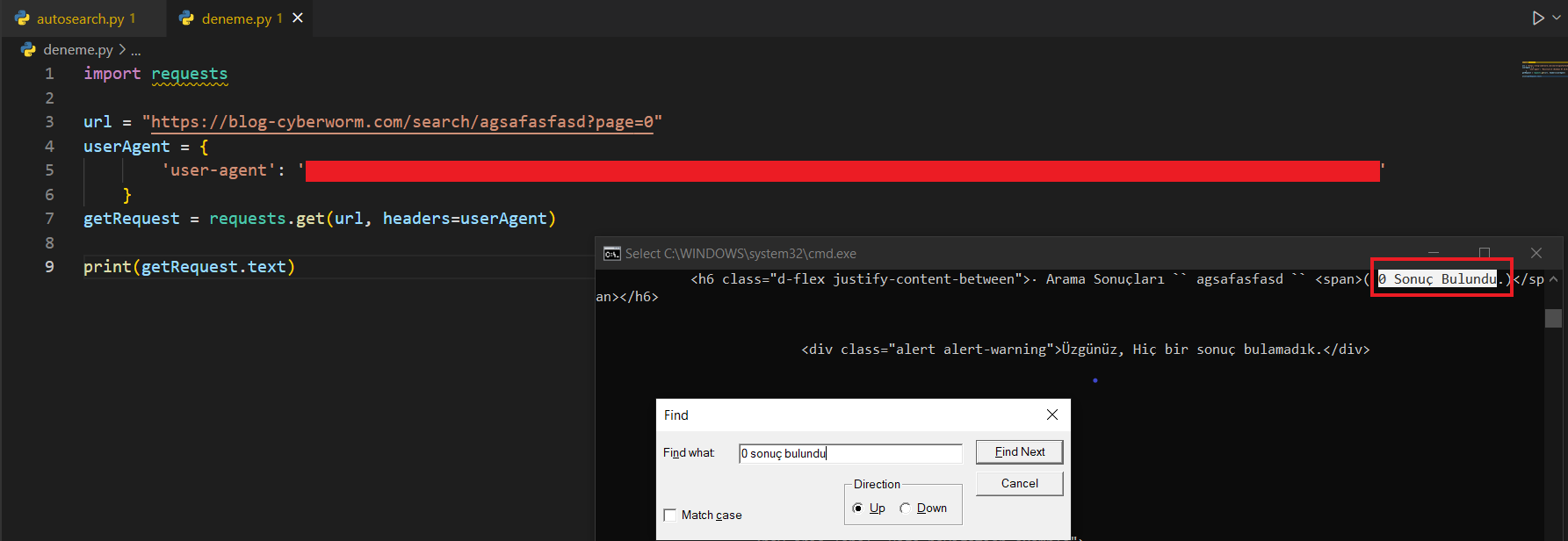This screenshot has width=1568, height=541.
Task: Select the deneme.py tab
Action: point(233,18)
